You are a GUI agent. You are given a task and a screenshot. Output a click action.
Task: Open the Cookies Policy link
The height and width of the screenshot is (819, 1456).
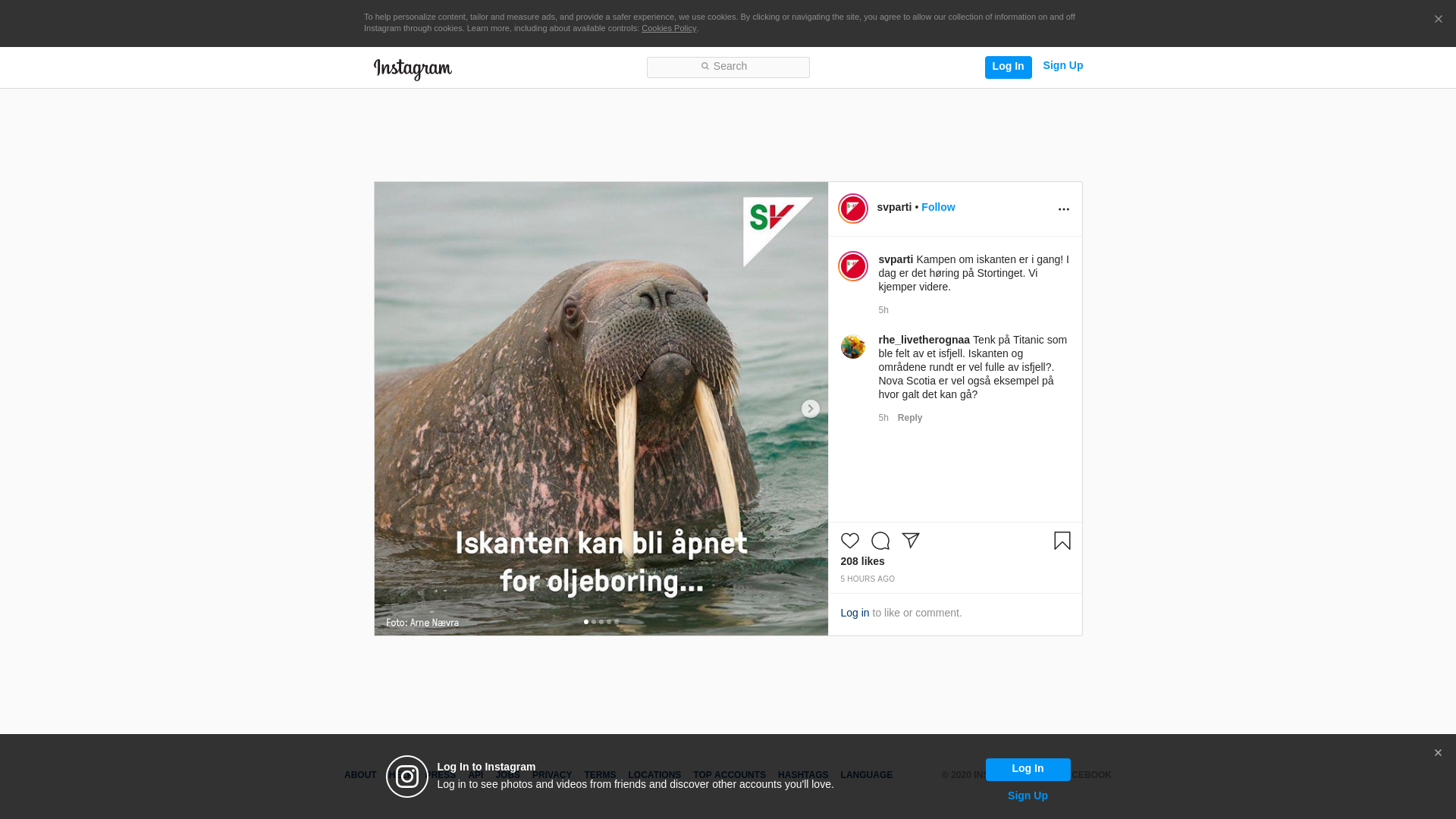668,28
